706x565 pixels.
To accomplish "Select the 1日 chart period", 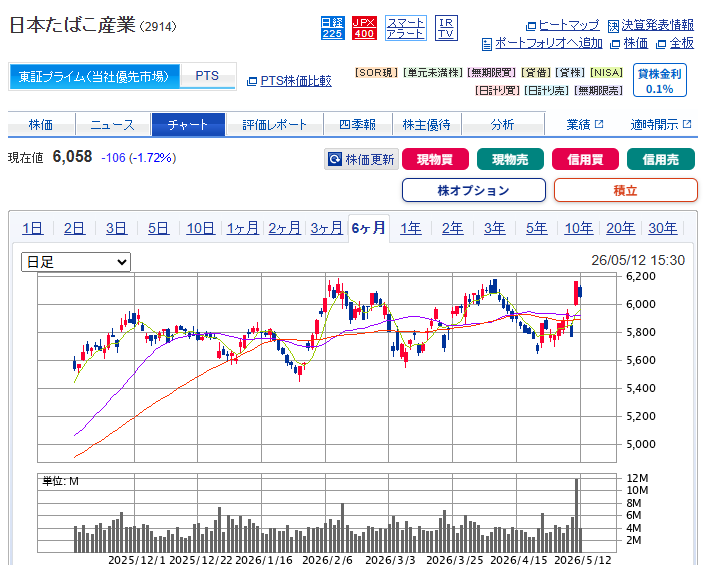I will click(33, 228).
